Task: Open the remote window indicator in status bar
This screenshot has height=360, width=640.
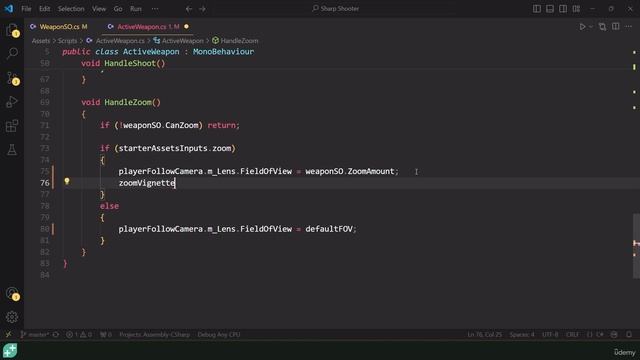Action: click(8, 335)
